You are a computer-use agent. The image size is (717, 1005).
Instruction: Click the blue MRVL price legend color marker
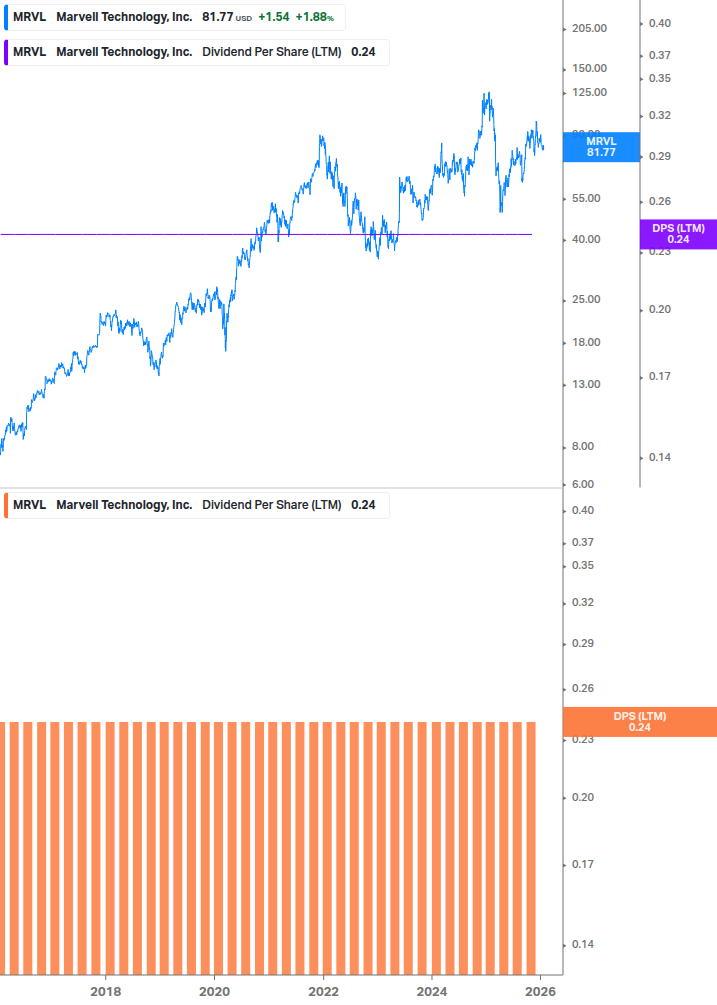click(6, 17)
